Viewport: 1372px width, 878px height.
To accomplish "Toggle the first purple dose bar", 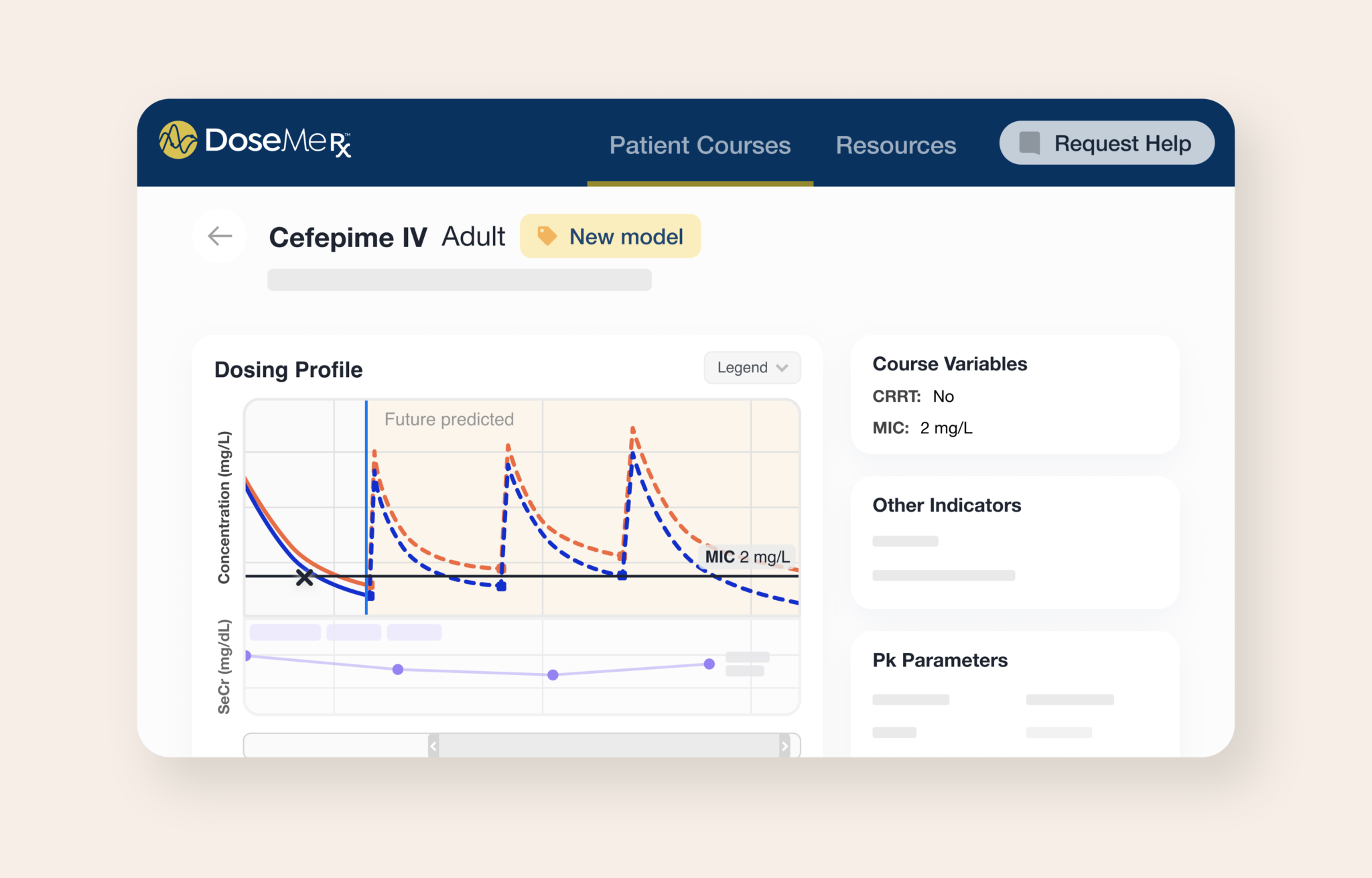I will point(286,632).
